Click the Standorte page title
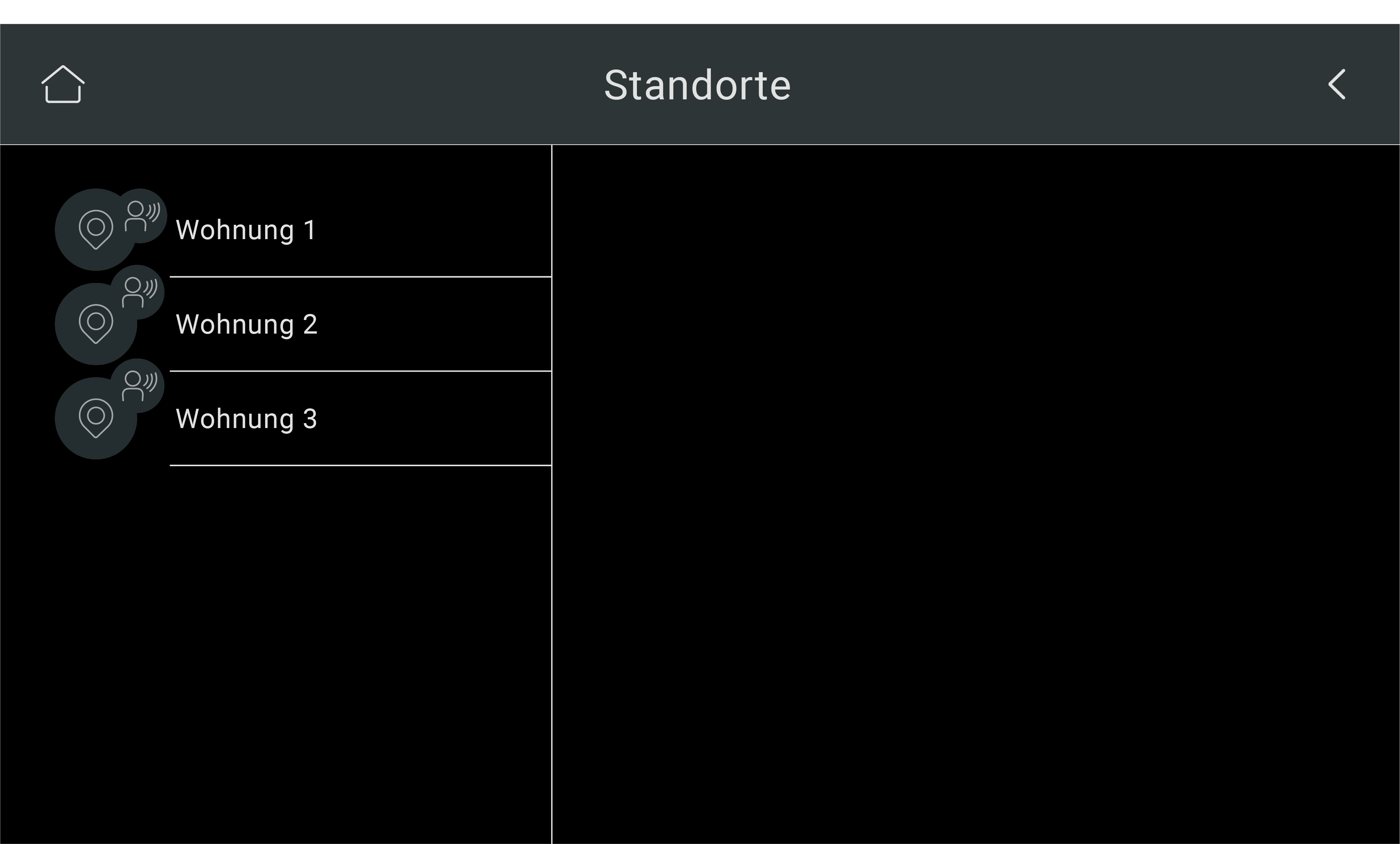 697,85
